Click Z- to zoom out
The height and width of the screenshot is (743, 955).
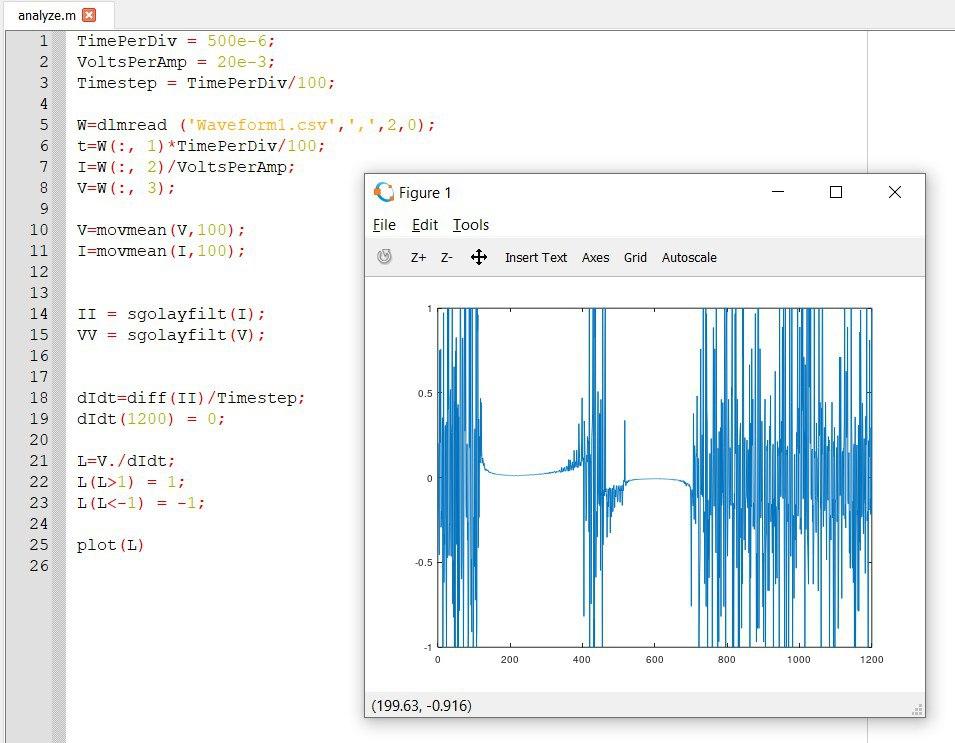(x=447, y=257)
